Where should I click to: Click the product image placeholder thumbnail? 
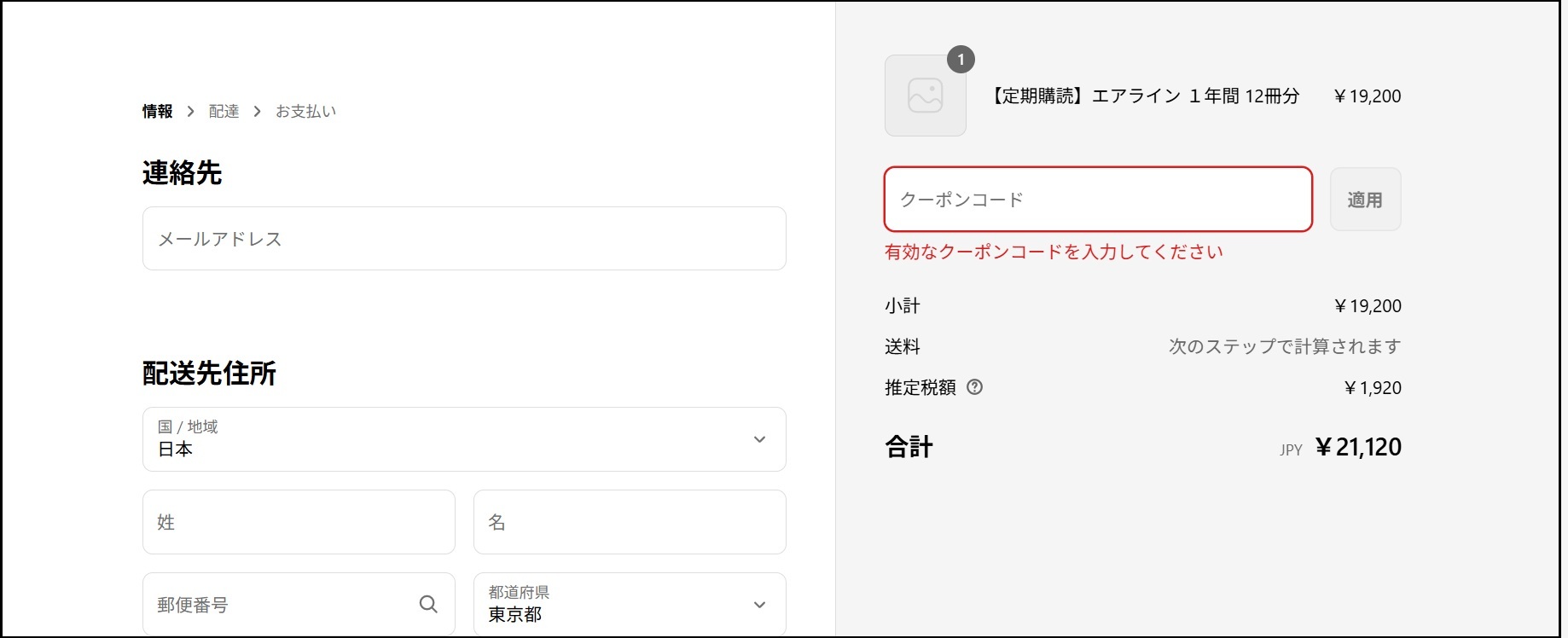[x=925, y=96]
